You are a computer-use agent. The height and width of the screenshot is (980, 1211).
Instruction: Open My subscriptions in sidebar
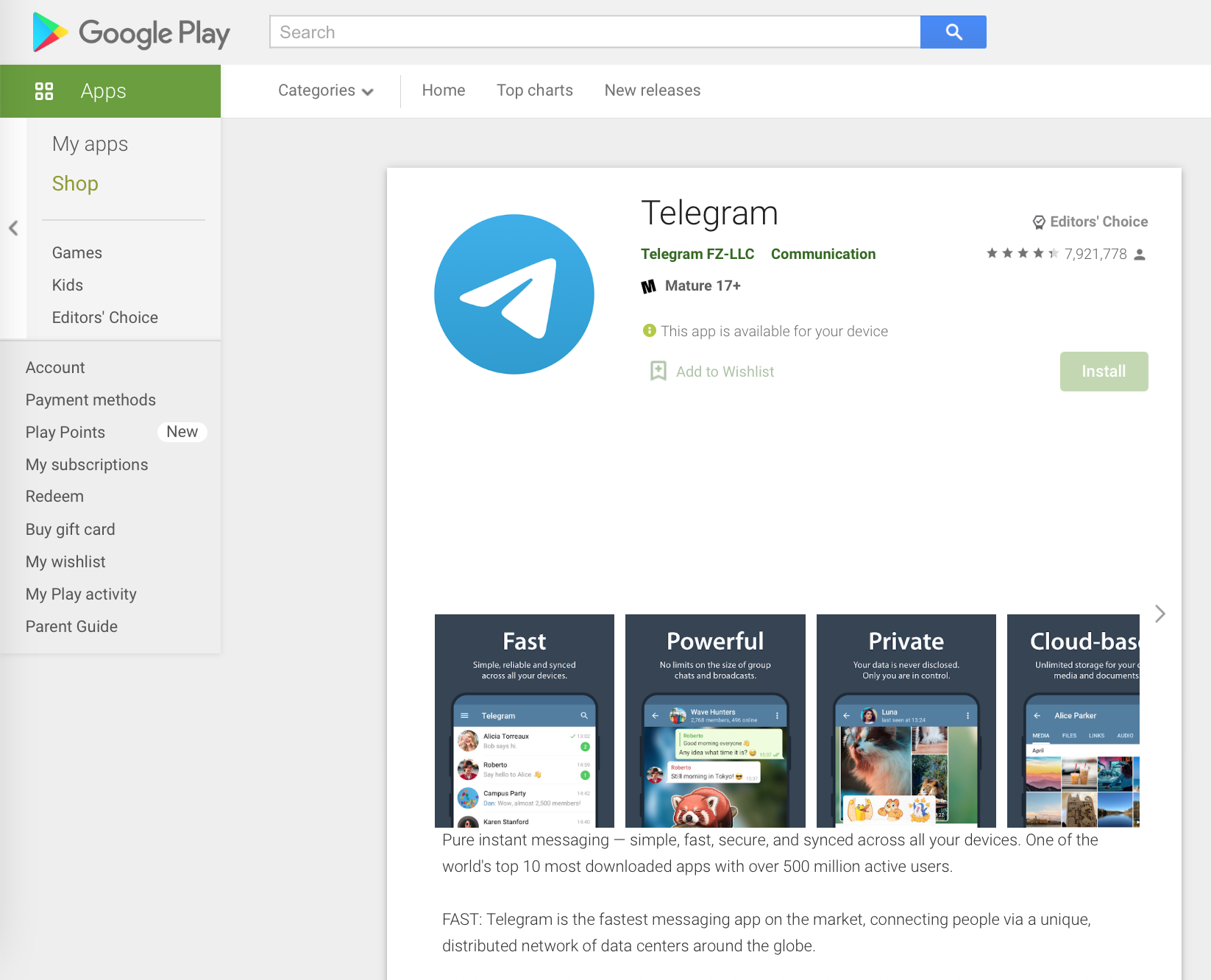(x=87, y=464)
